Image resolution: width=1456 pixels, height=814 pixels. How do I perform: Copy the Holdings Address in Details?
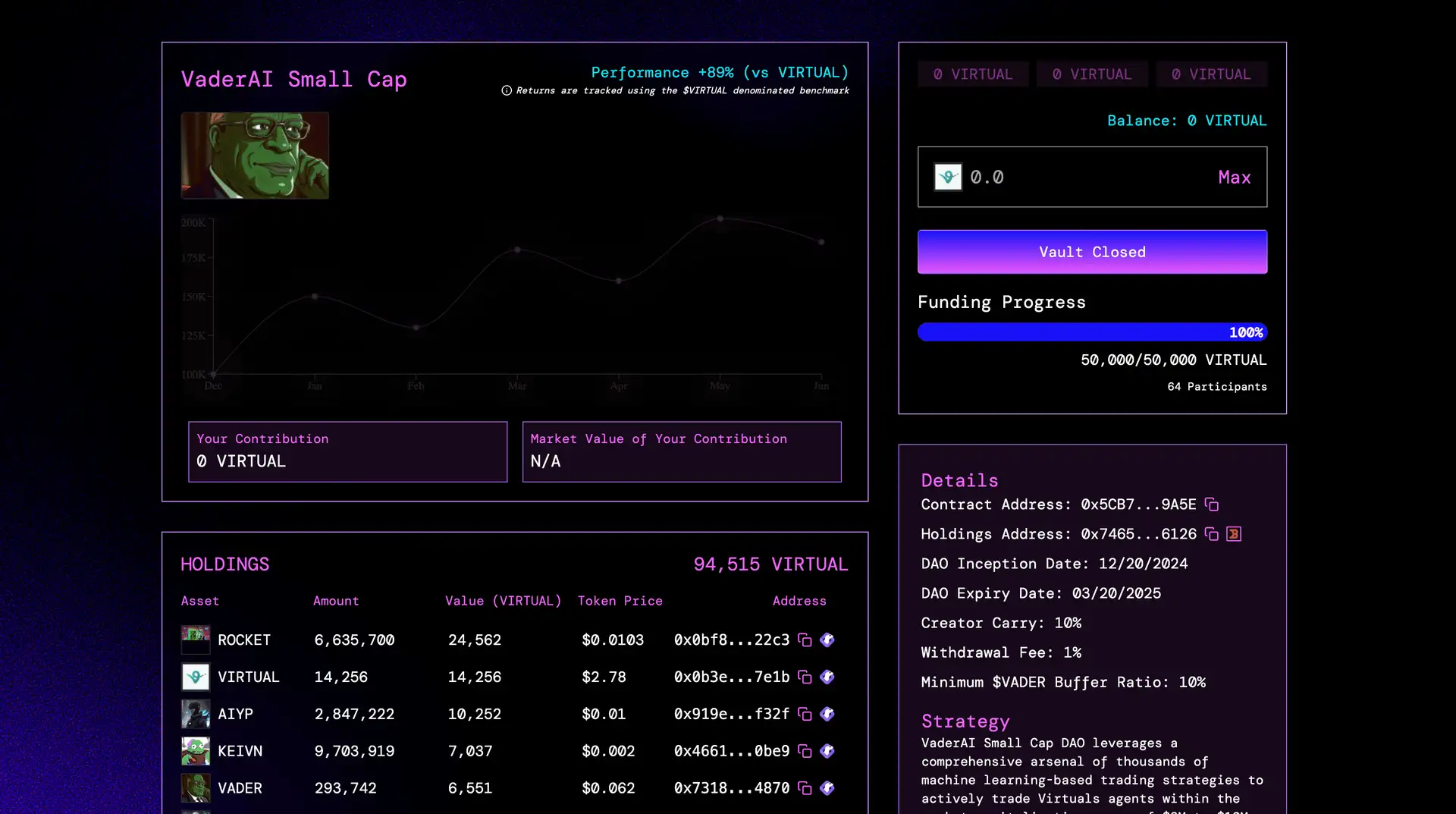1212,534
